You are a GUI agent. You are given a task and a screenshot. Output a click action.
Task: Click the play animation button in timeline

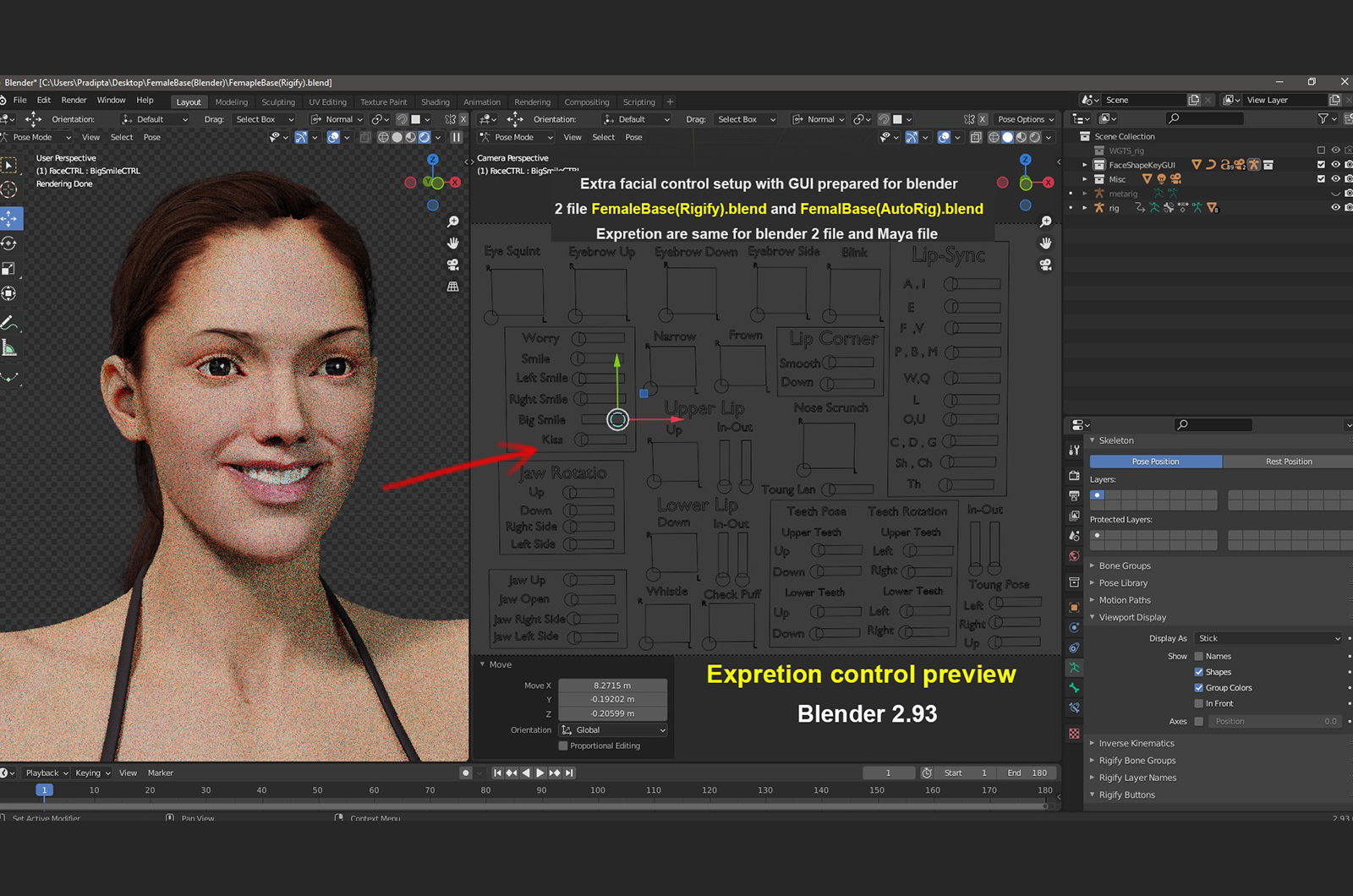click(x=540, y=773)
